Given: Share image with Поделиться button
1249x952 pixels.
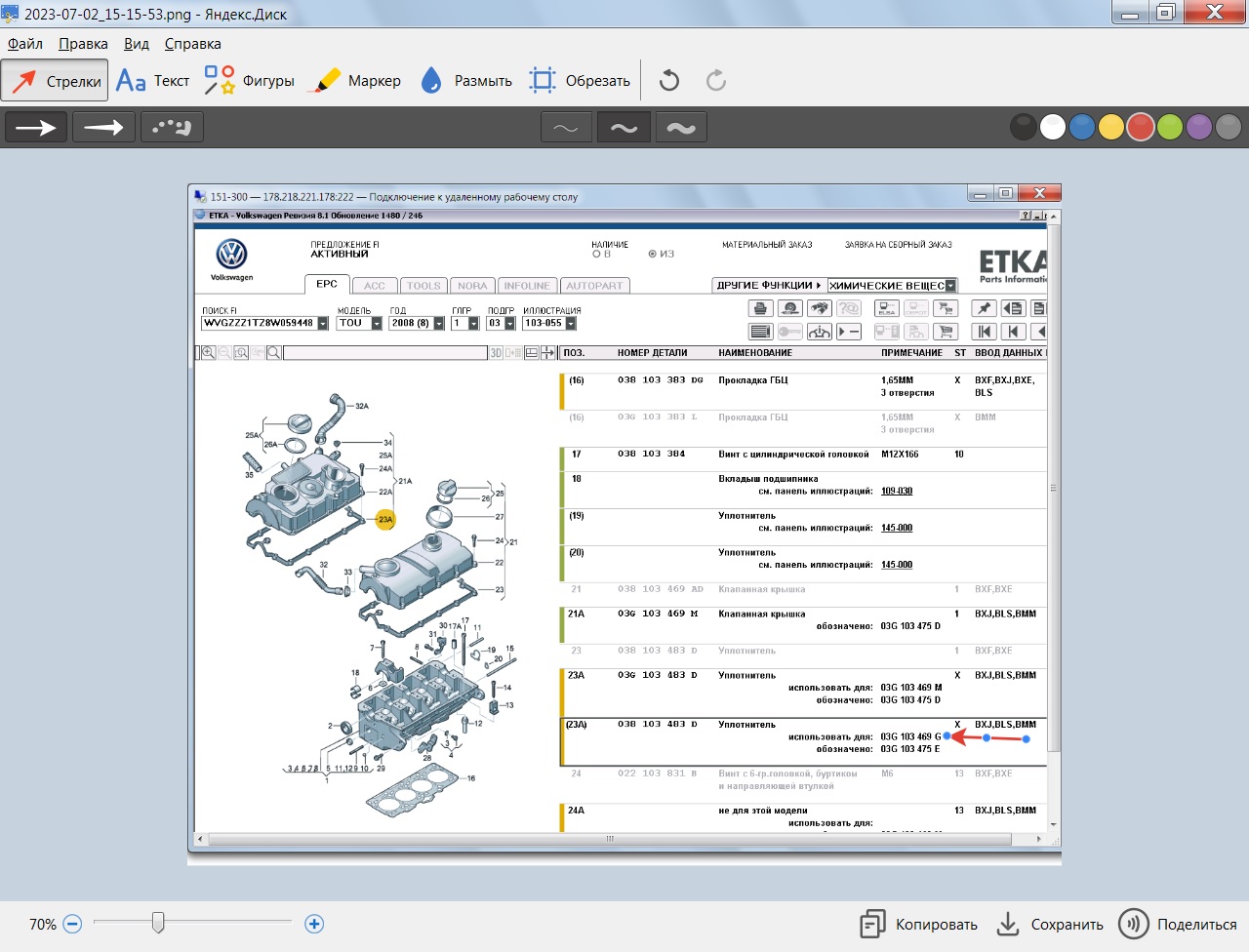Looking at the screenshot, I should click(1178, 924).
